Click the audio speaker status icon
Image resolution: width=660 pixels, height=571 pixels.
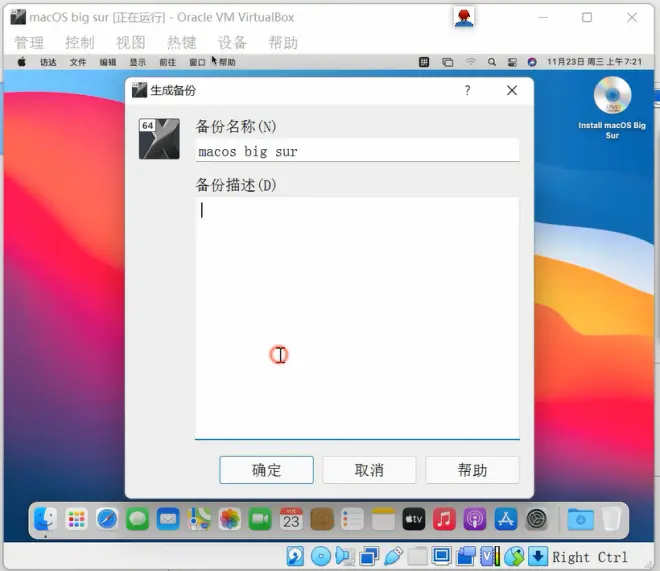tap(345, 556)
